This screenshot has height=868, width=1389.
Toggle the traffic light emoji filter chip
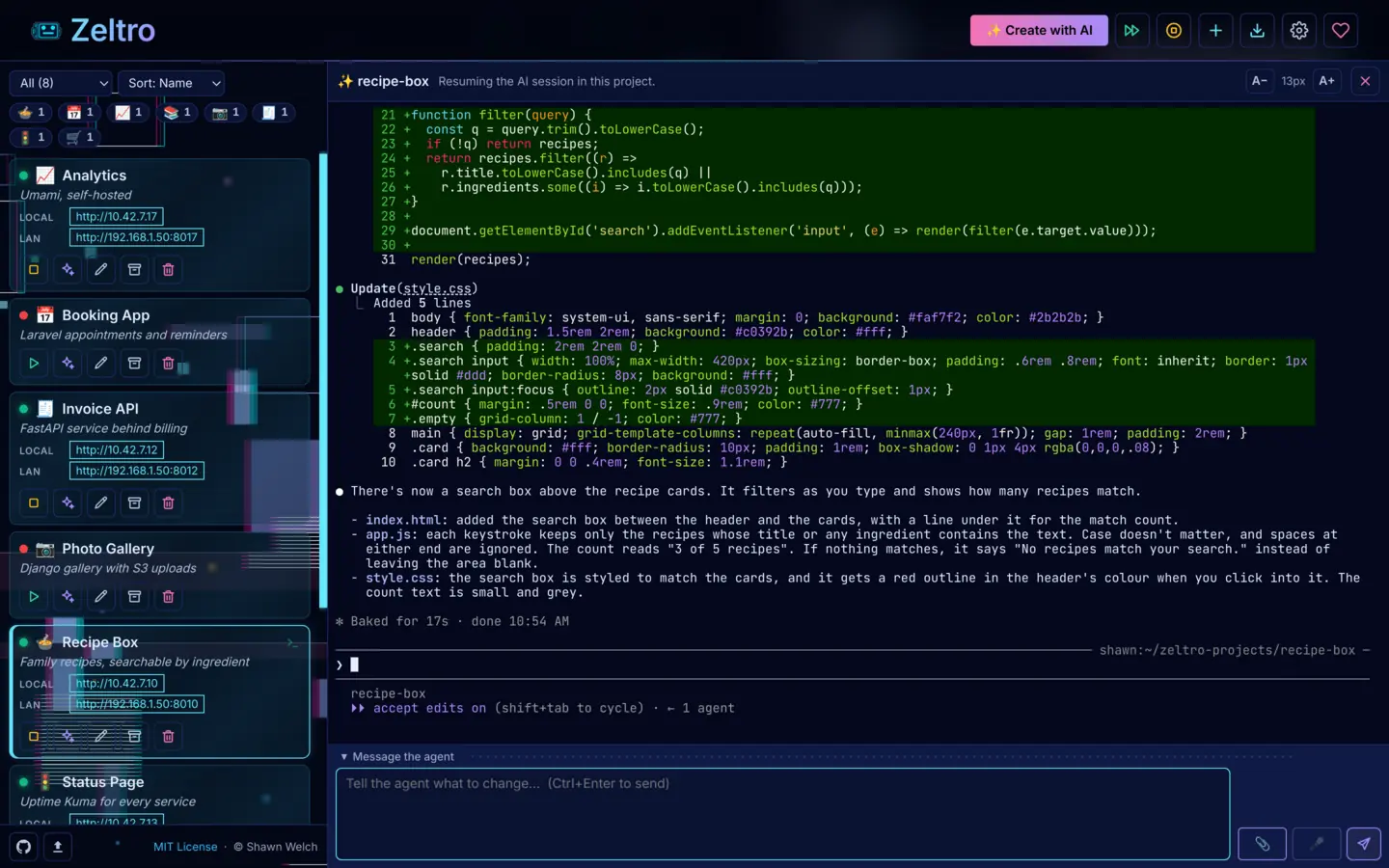(32, 137)
